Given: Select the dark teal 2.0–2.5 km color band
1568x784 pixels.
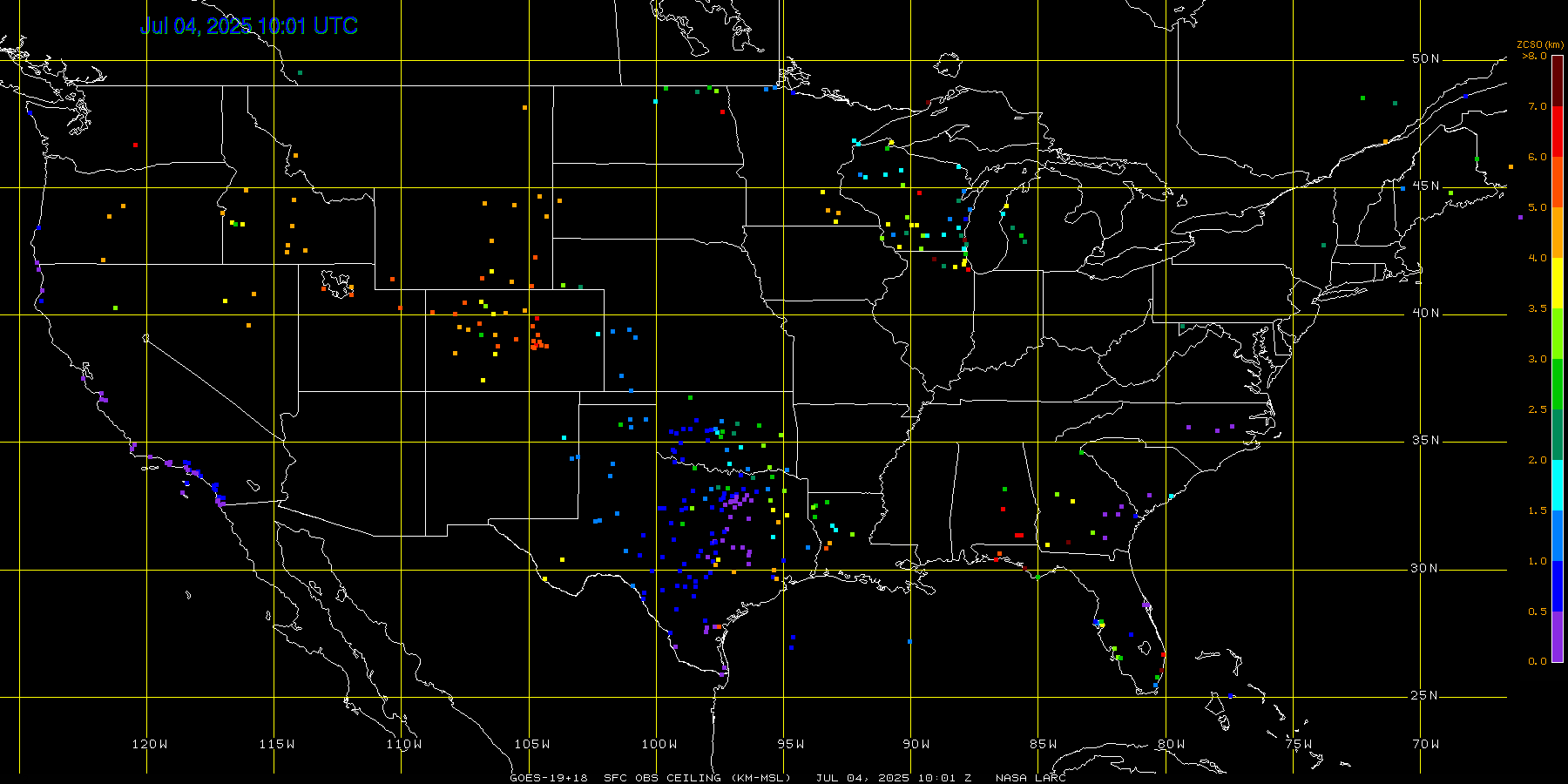Looking at the screenshot, I should [x=1558, y=435].
